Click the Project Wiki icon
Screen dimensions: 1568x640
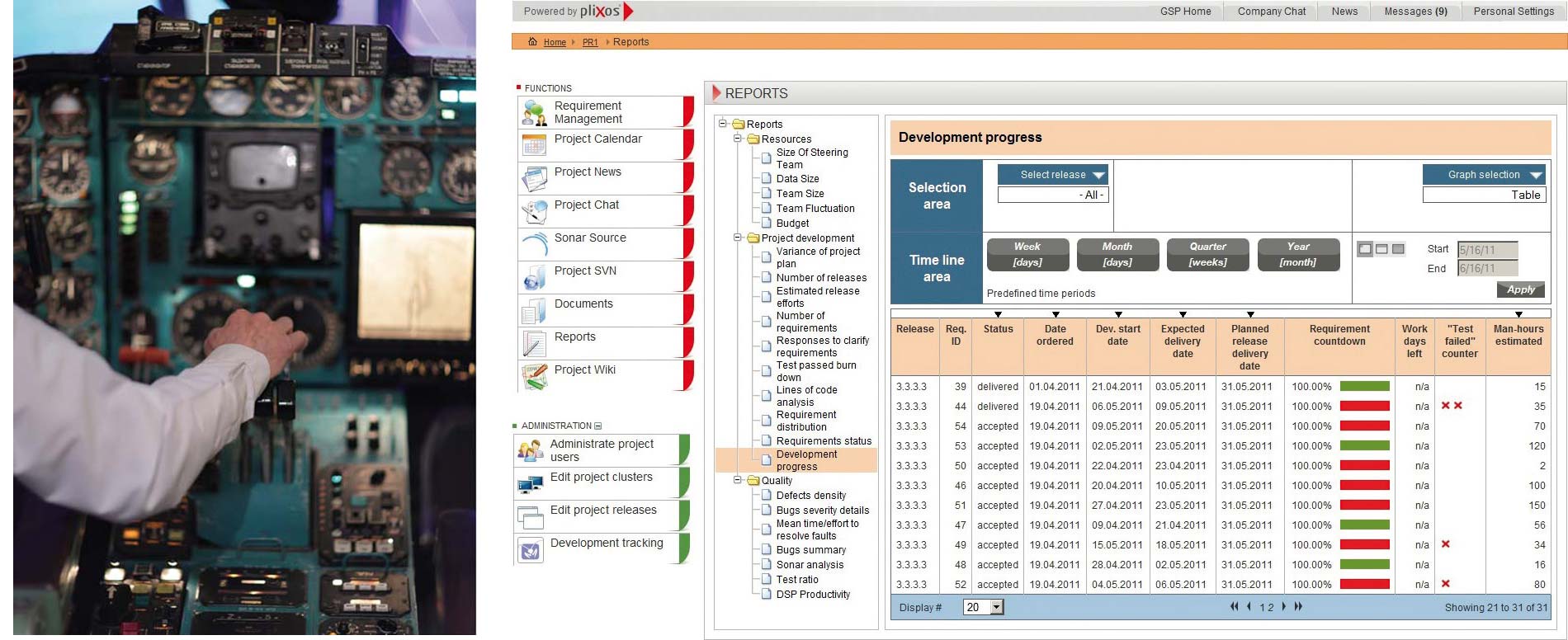[x=535, y=377]
